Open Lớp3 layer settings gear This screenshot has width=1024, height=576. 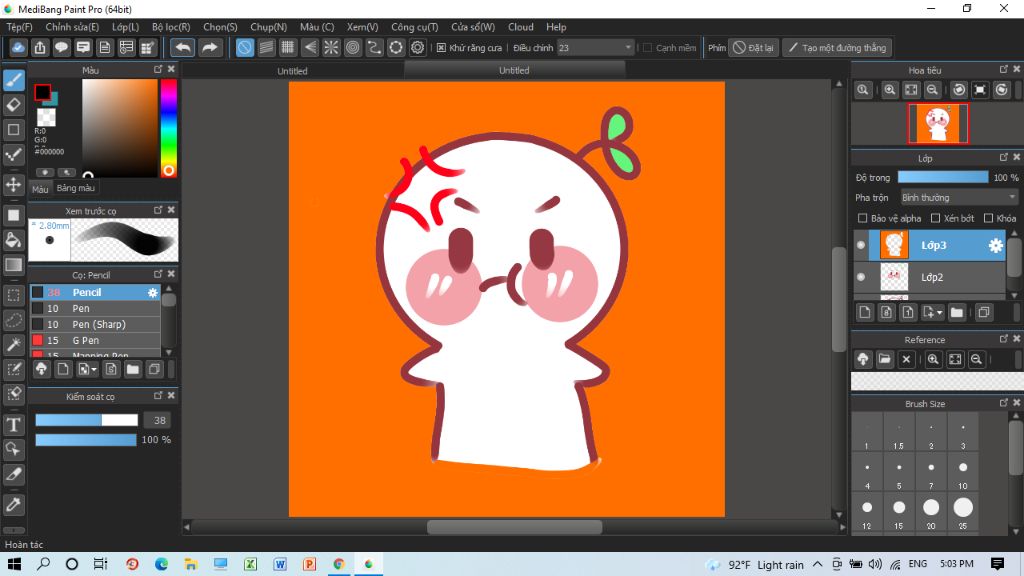995,246
